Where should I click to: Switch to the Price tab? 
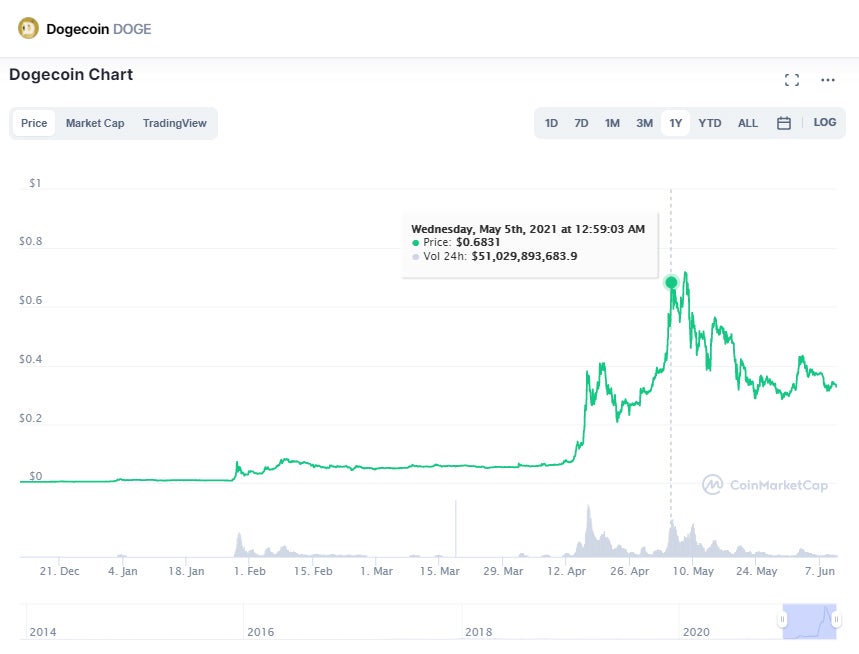point(34,123)
